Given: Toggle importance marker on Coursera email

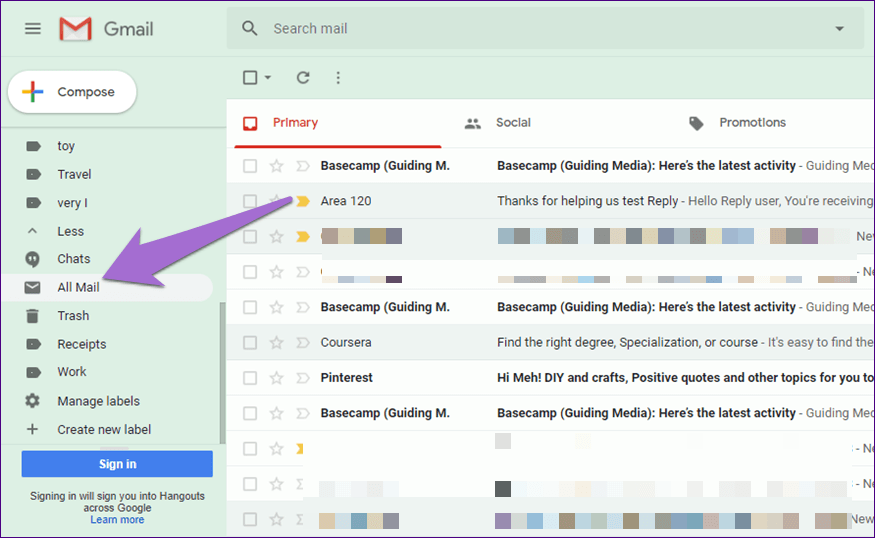Looking at the screenshot, I should (x=302, y=342).
